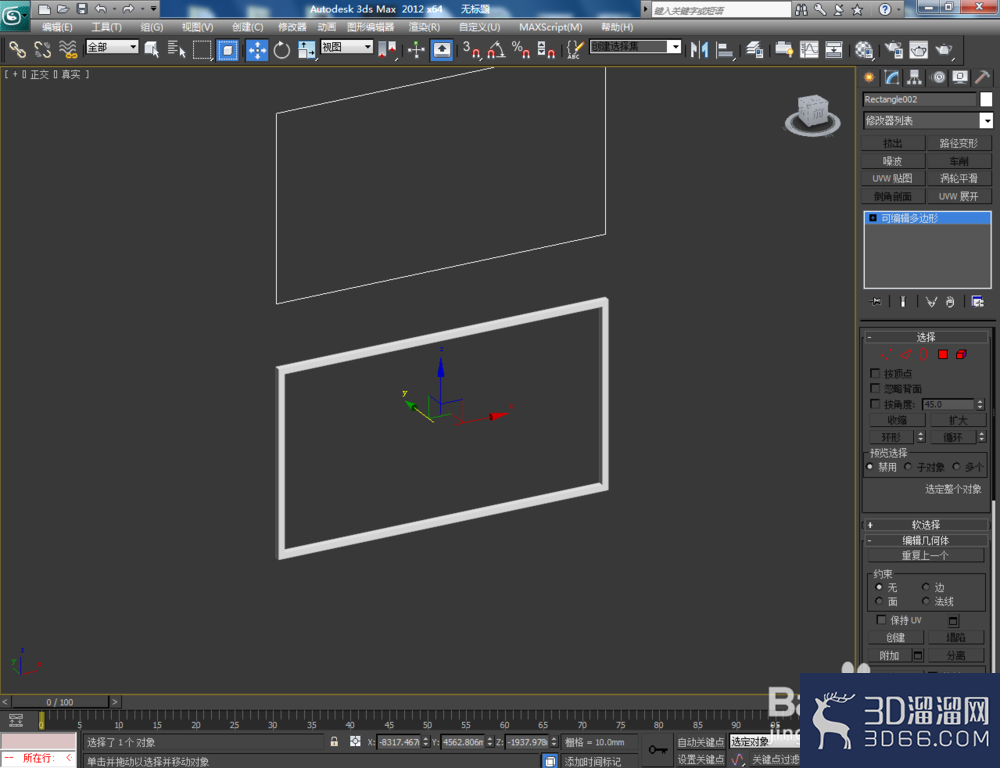Screen dimensions: 1000x768
Task: Expand the 可编辑多边形 stack entry
Action: [873, 218]
